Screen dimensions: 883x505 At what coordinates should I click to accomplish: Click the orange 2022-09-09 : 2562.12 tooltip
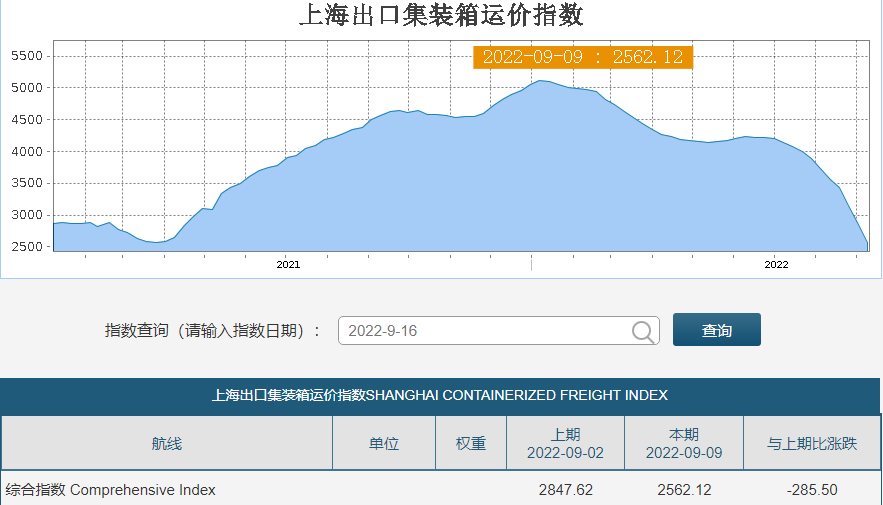coord(582,57)
